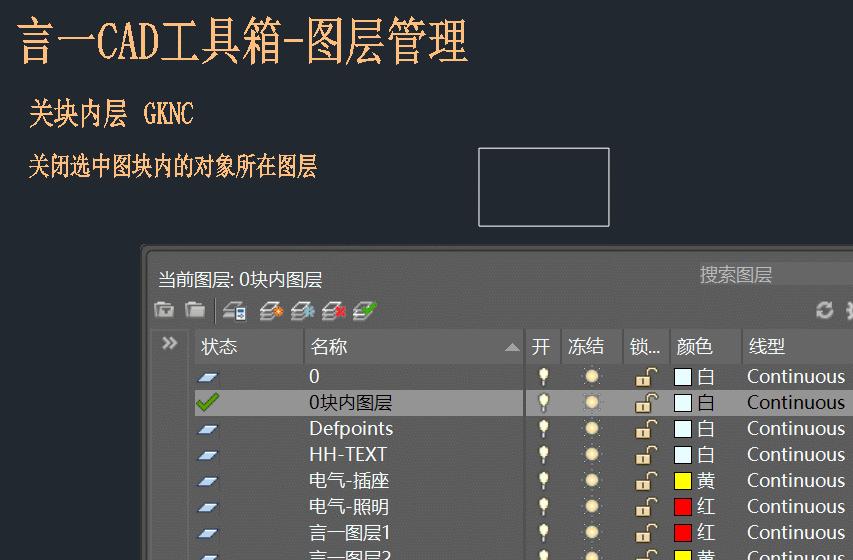Lock Defpoints layer via padlock icon

click(646, 429)
